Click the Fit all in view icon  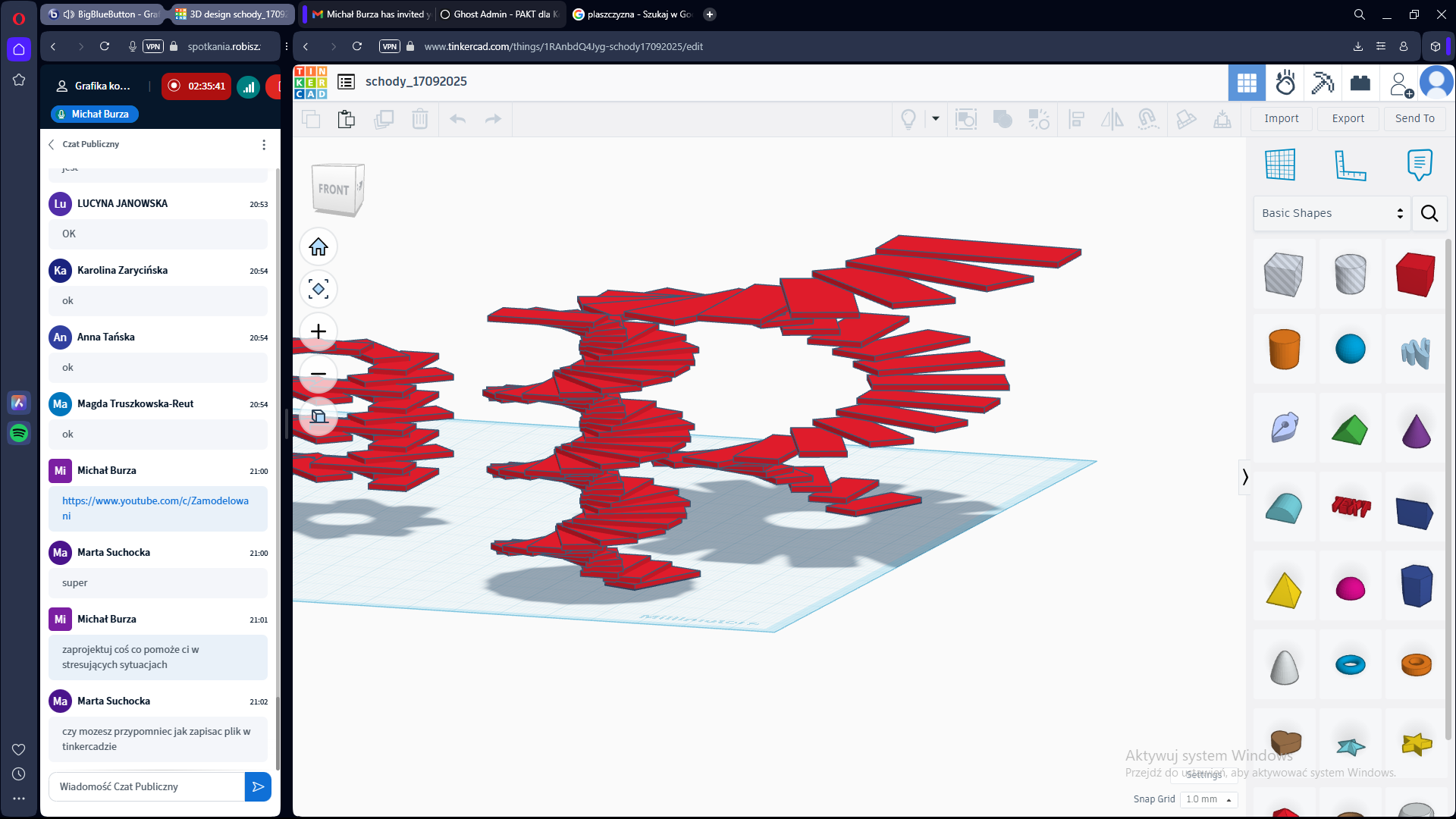[318, 289]
